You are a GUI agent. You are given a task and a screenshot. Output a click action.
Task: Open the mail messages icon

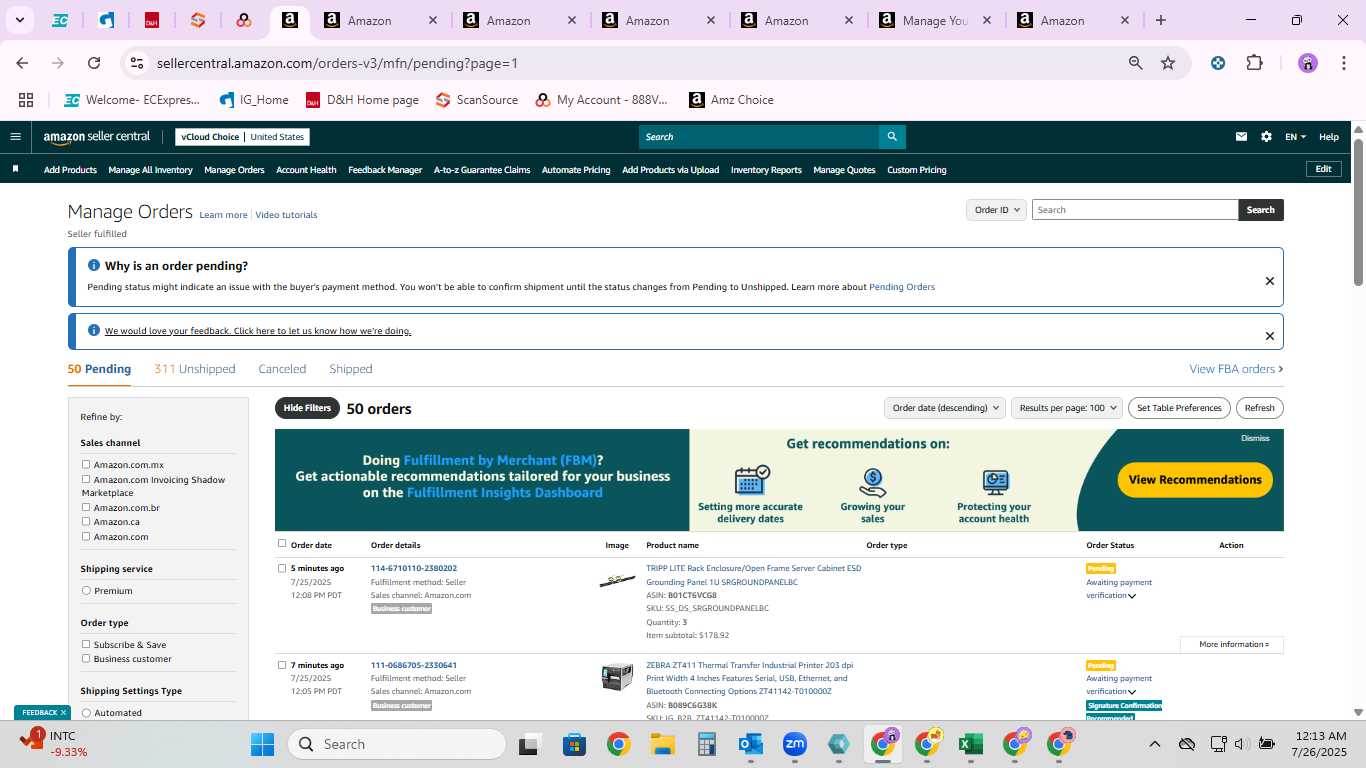1242,137
